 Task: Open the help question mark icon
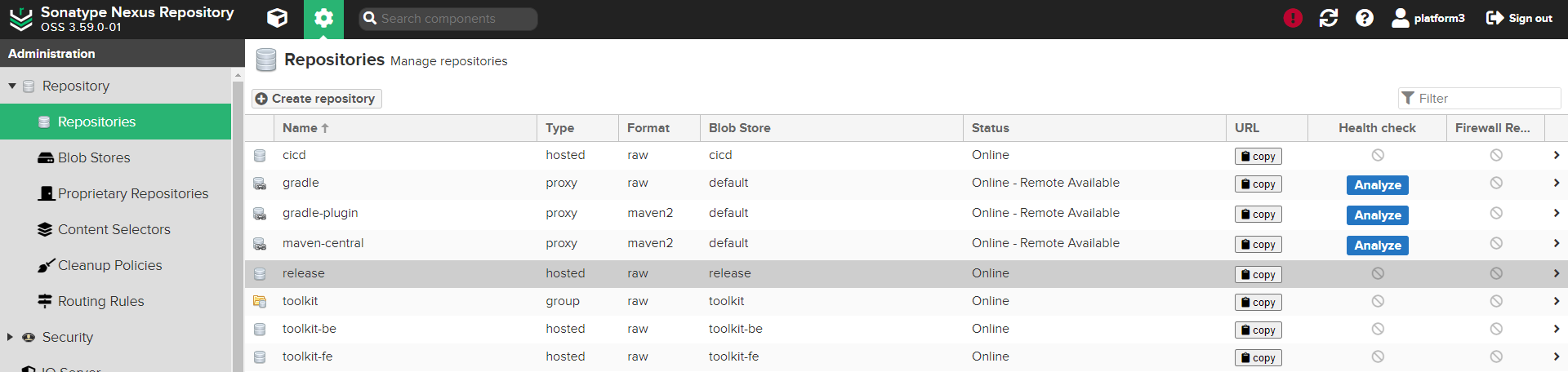[1365, 18]
